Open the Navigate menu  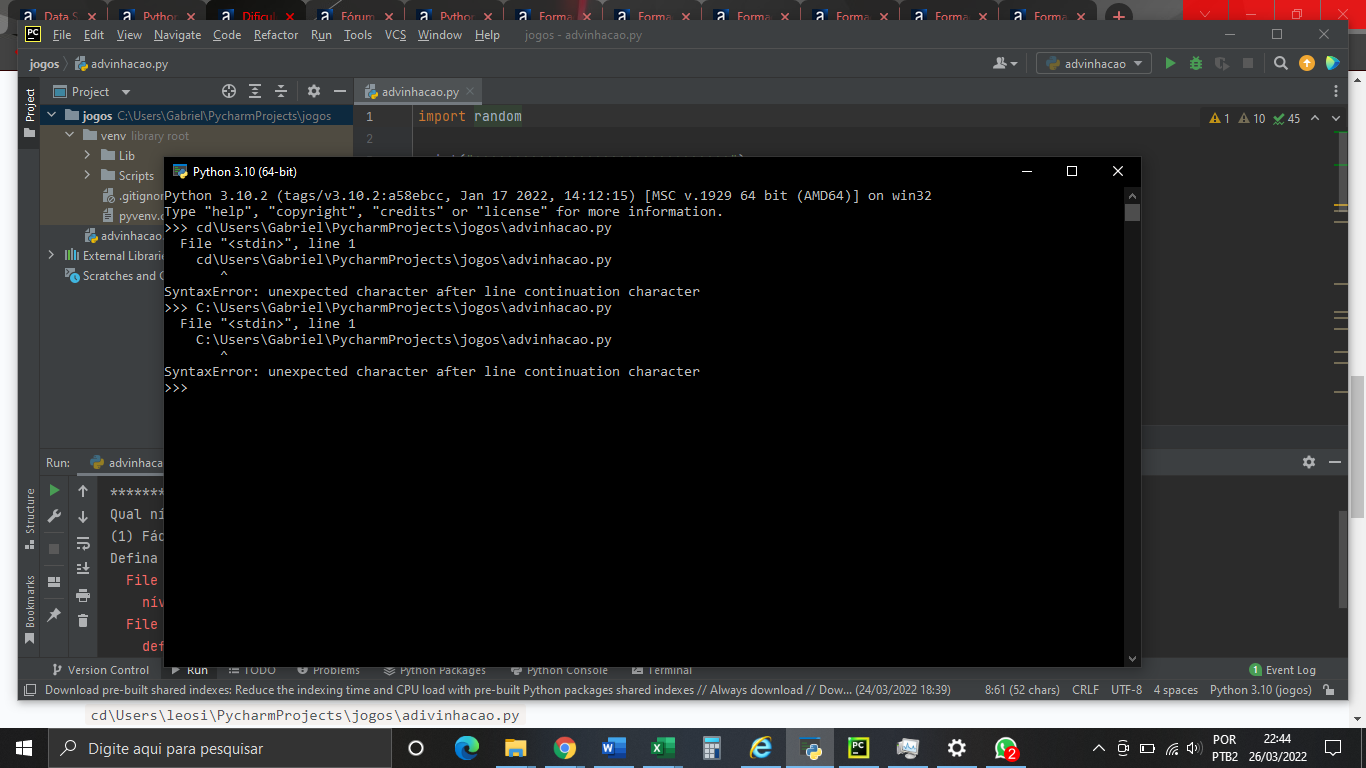pos(177,35)
